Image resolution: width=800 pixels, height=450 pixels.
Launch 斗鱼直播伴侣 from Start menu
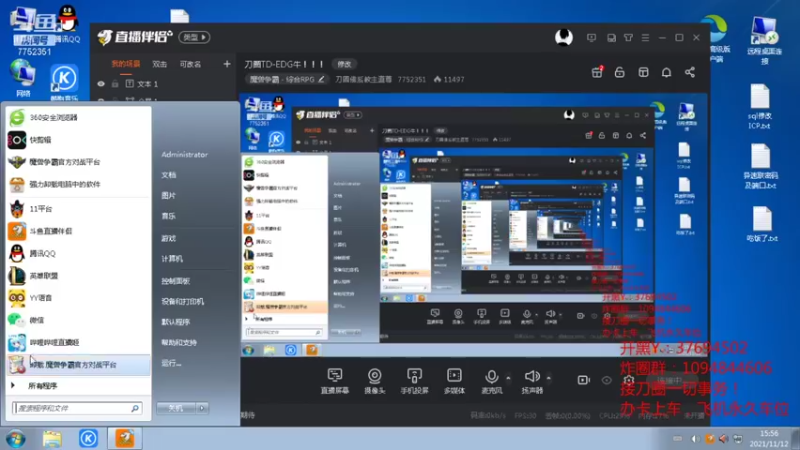tap(78, 231)
